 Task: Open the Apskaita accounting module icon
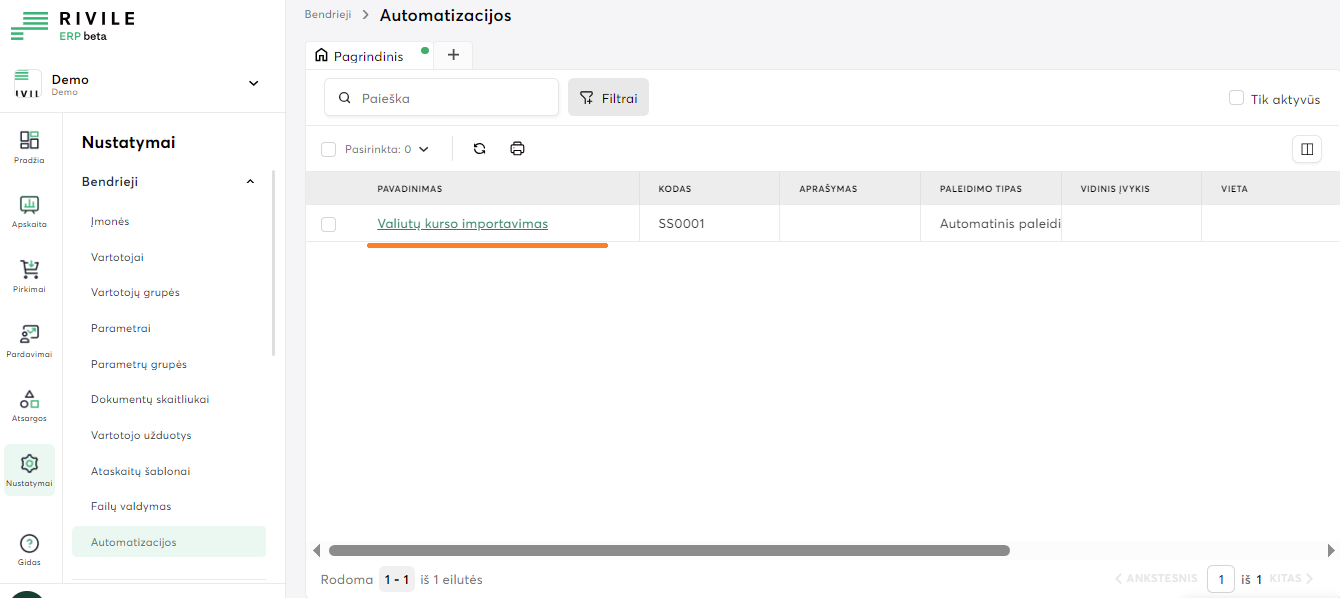tap(29, 206)
